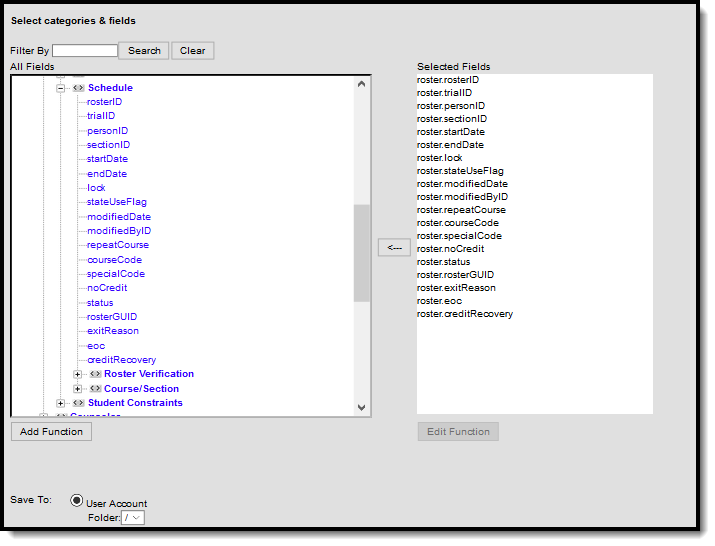The image size is (715, 546).
Task: Click the Roster Verification category label
Action: [x=149, y=374]
